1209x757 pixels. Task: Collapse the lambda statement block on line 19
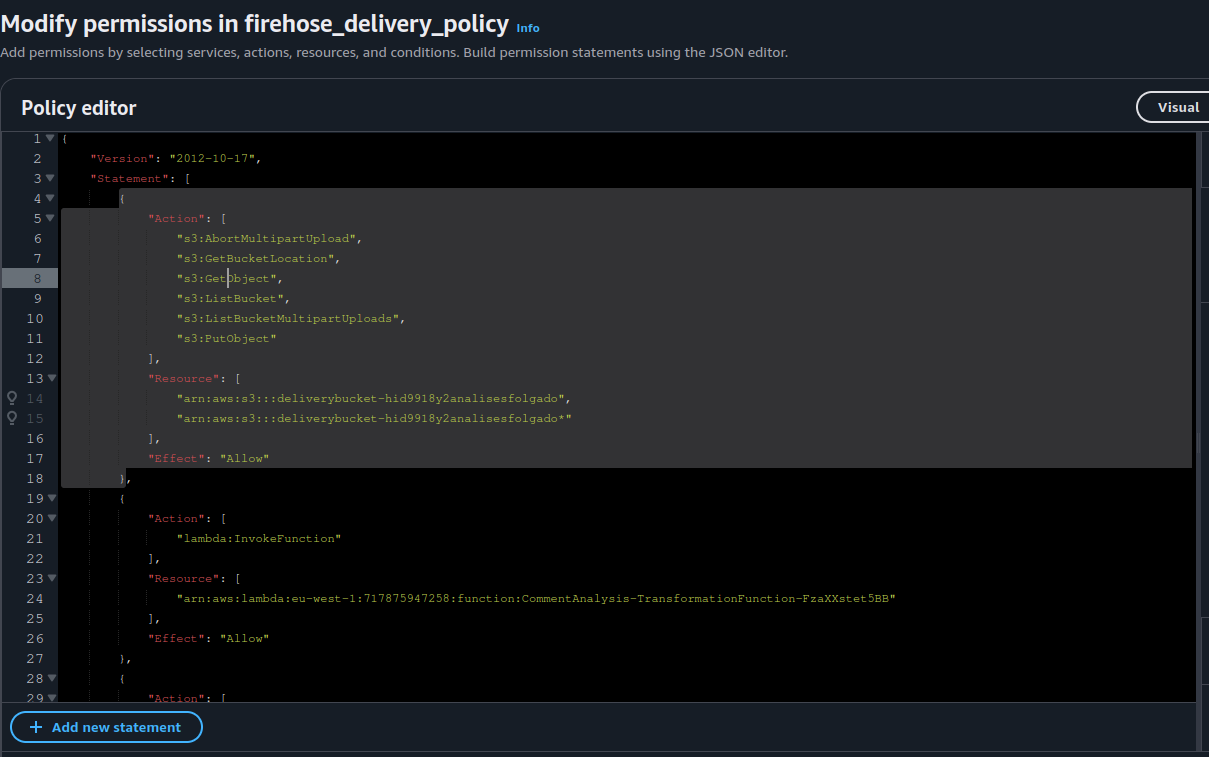coord(51,498)
